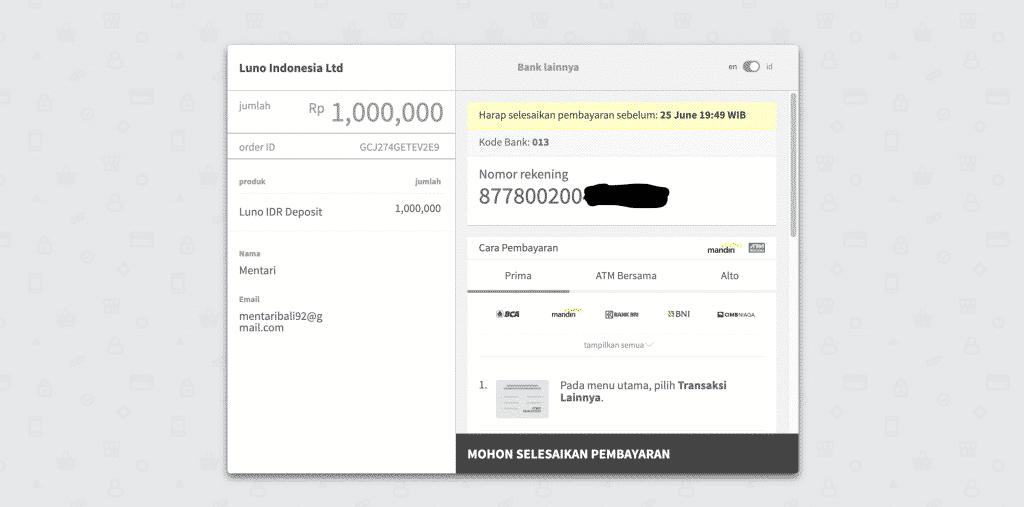Choose the Bank BRI logo
This screenshot has width=1024, height=507.
621,314
